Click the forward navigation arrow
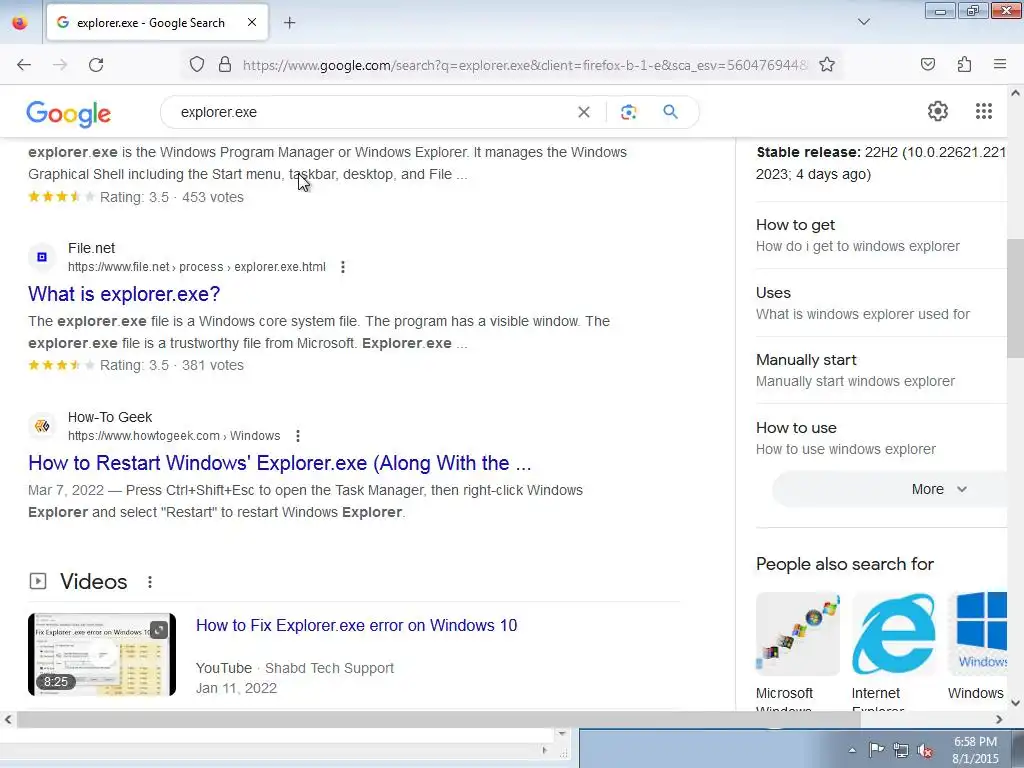The image size is (1024, 768). click(60, 65)
